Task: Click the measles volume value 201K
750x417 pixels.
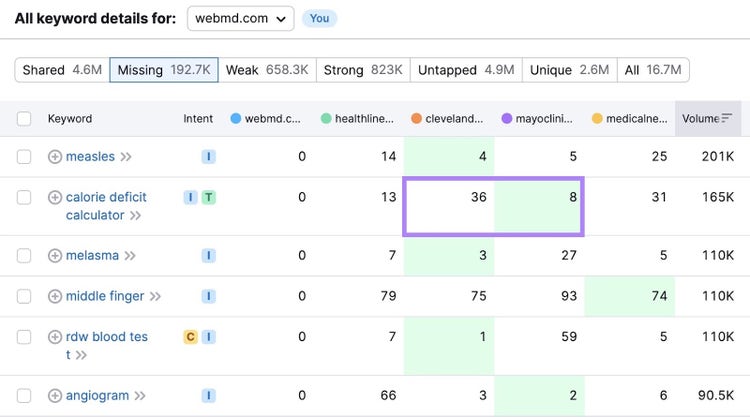Action: (717, 156)
